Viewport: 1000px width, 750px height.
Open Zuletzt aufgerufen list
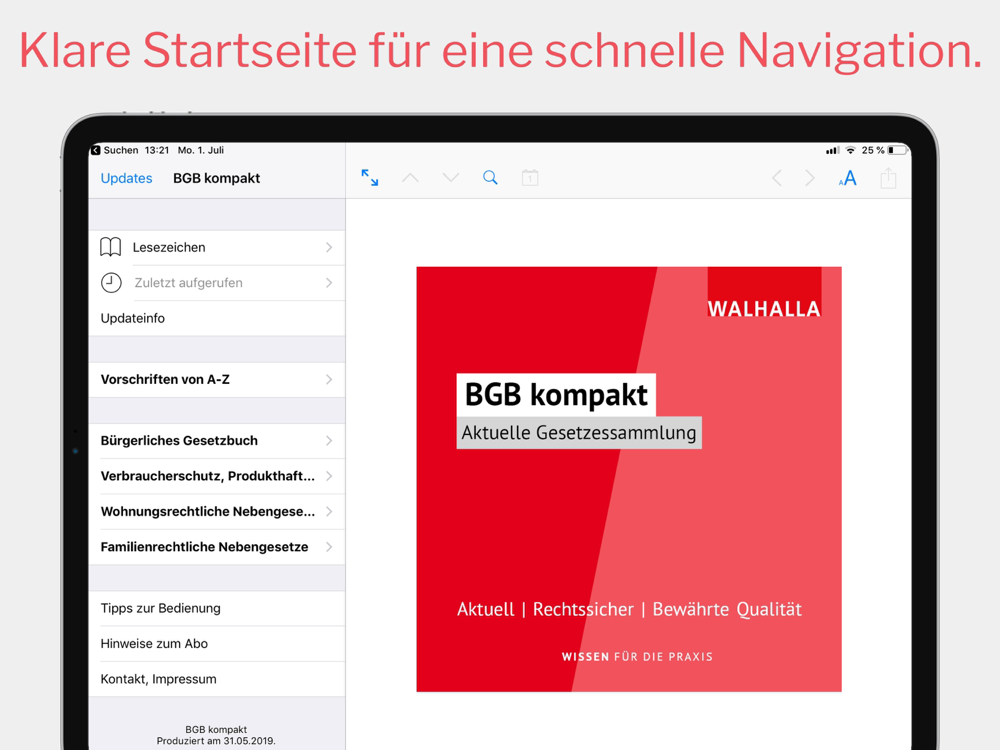pyautogui.click(x=217, y=283)
